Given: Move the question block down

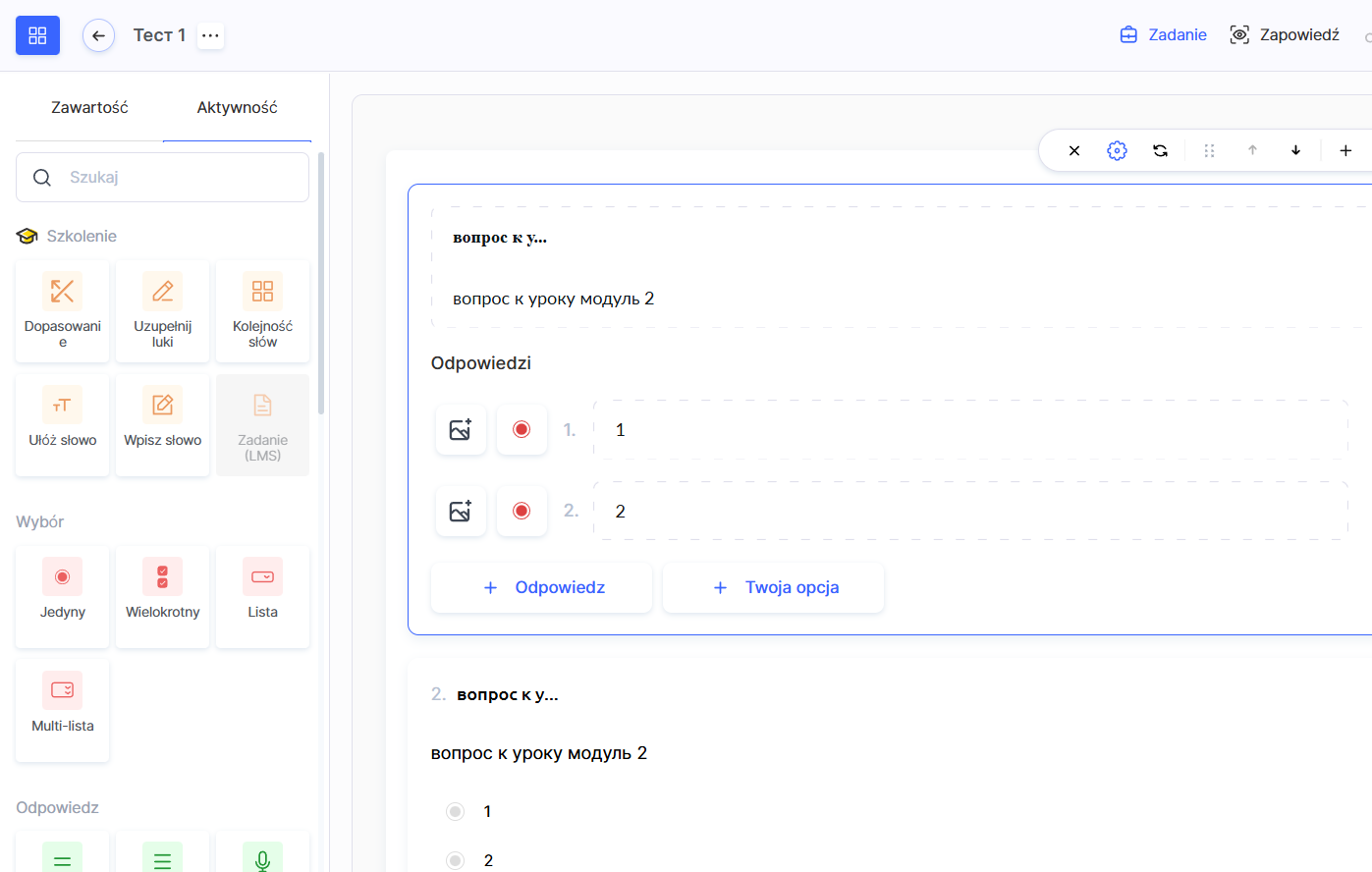Looking at the screenshot, I should point(1295,150).
